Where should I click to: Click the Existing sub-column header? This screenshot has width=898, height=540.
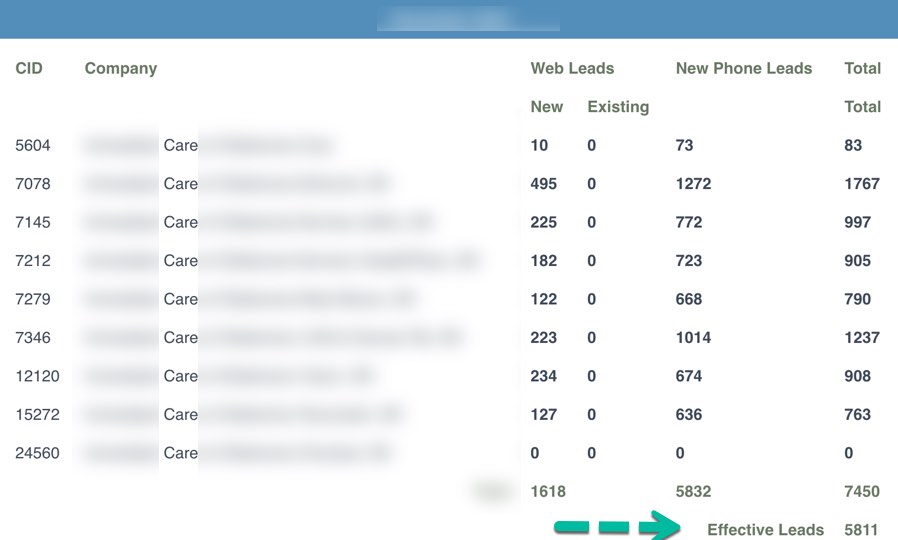pos(618,107)
